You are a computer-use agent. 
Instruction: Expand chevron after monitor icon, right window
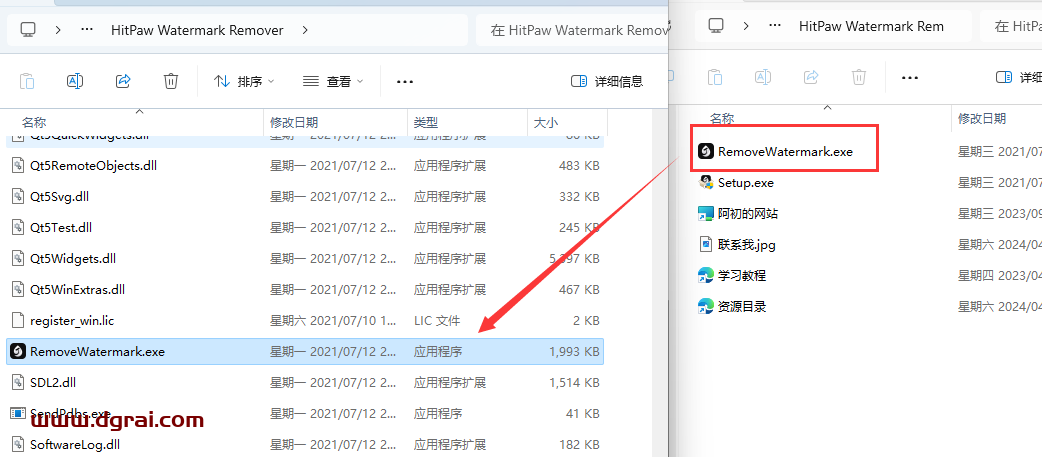click(x=746, y=26)
